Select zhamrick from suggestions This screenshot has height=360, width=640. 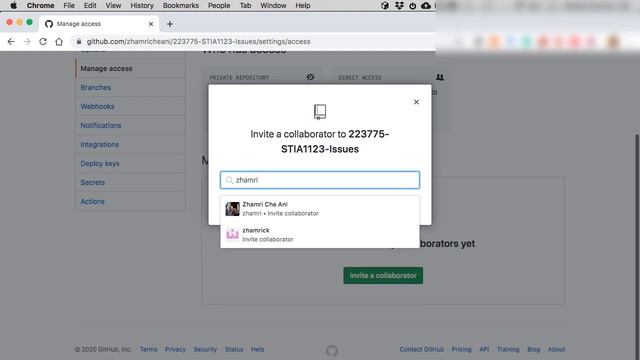tap(320, 235)
